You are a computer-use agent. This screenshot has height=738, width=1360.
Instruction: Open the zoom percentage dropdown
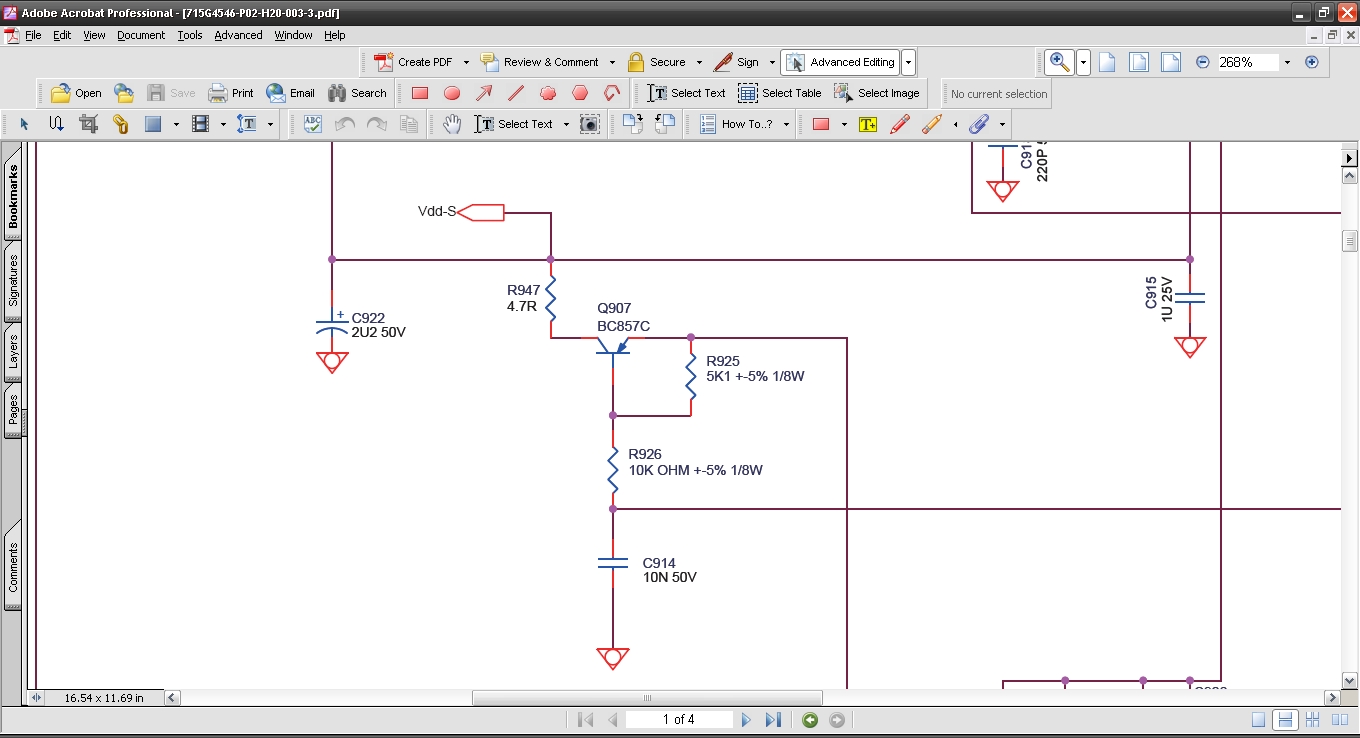[x=1287, y=62]
